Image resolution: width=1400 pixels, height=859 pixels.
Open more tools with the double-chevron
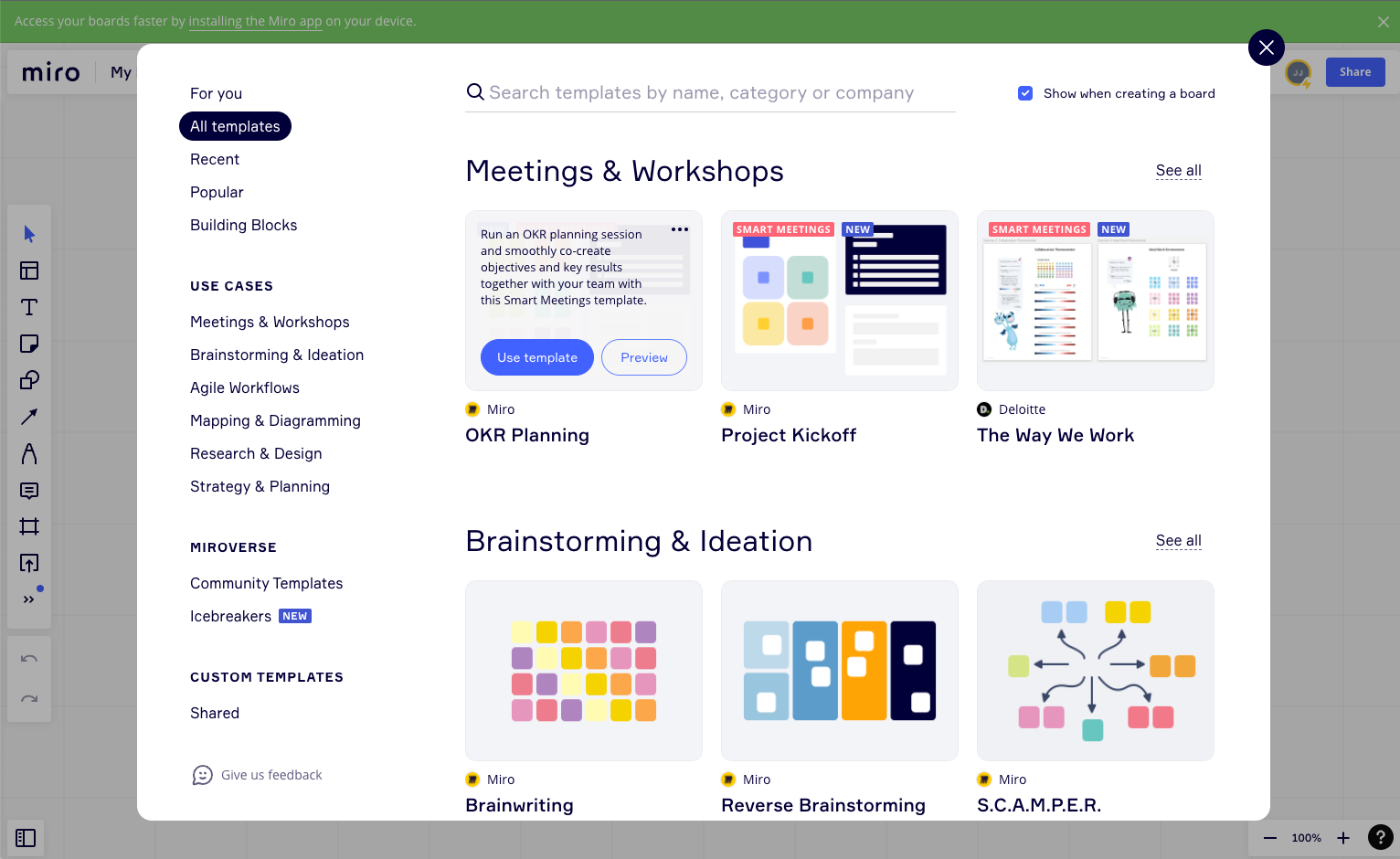point(28,599)
